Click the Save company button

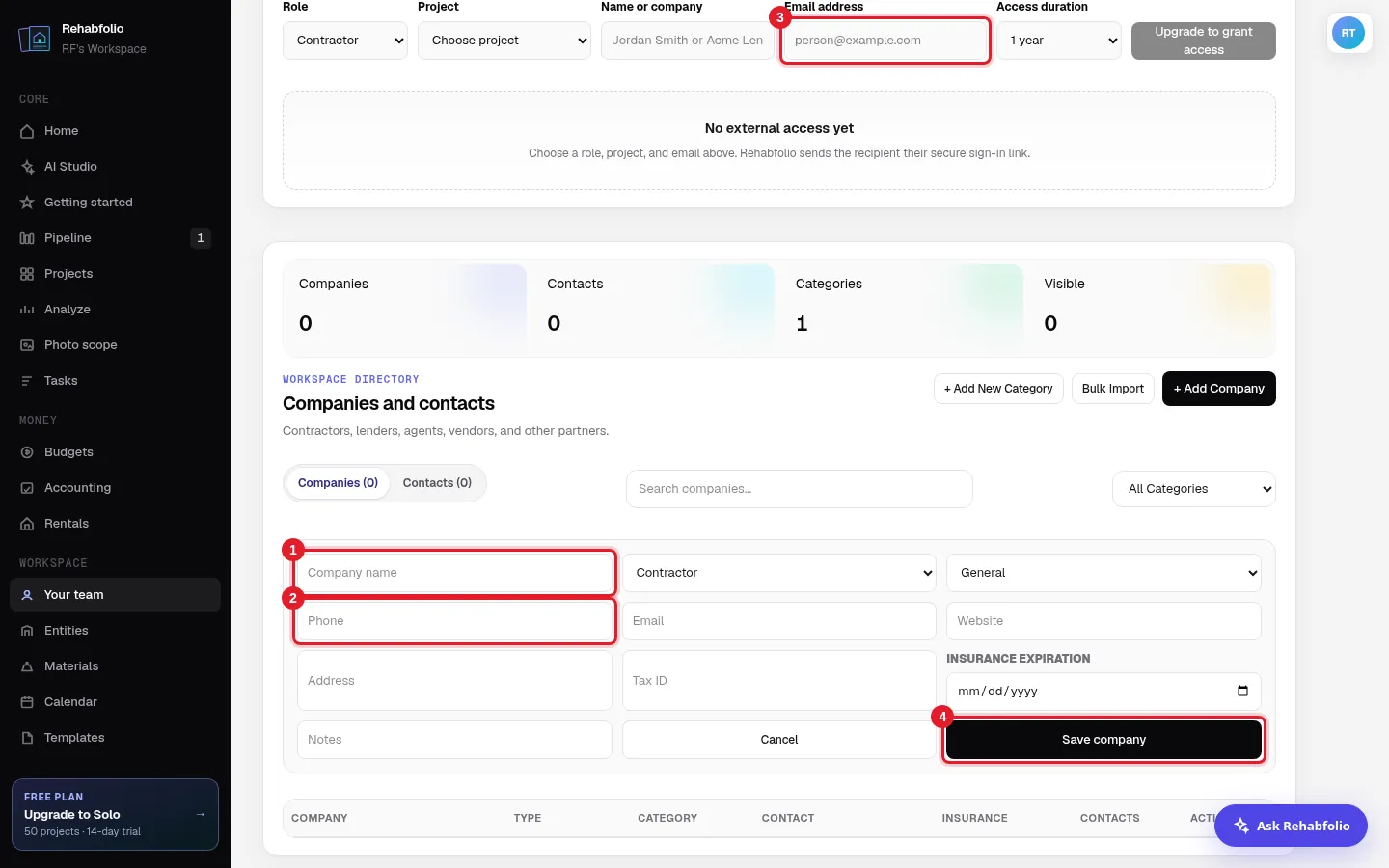pyautogui.click(x=1103, y=740)
